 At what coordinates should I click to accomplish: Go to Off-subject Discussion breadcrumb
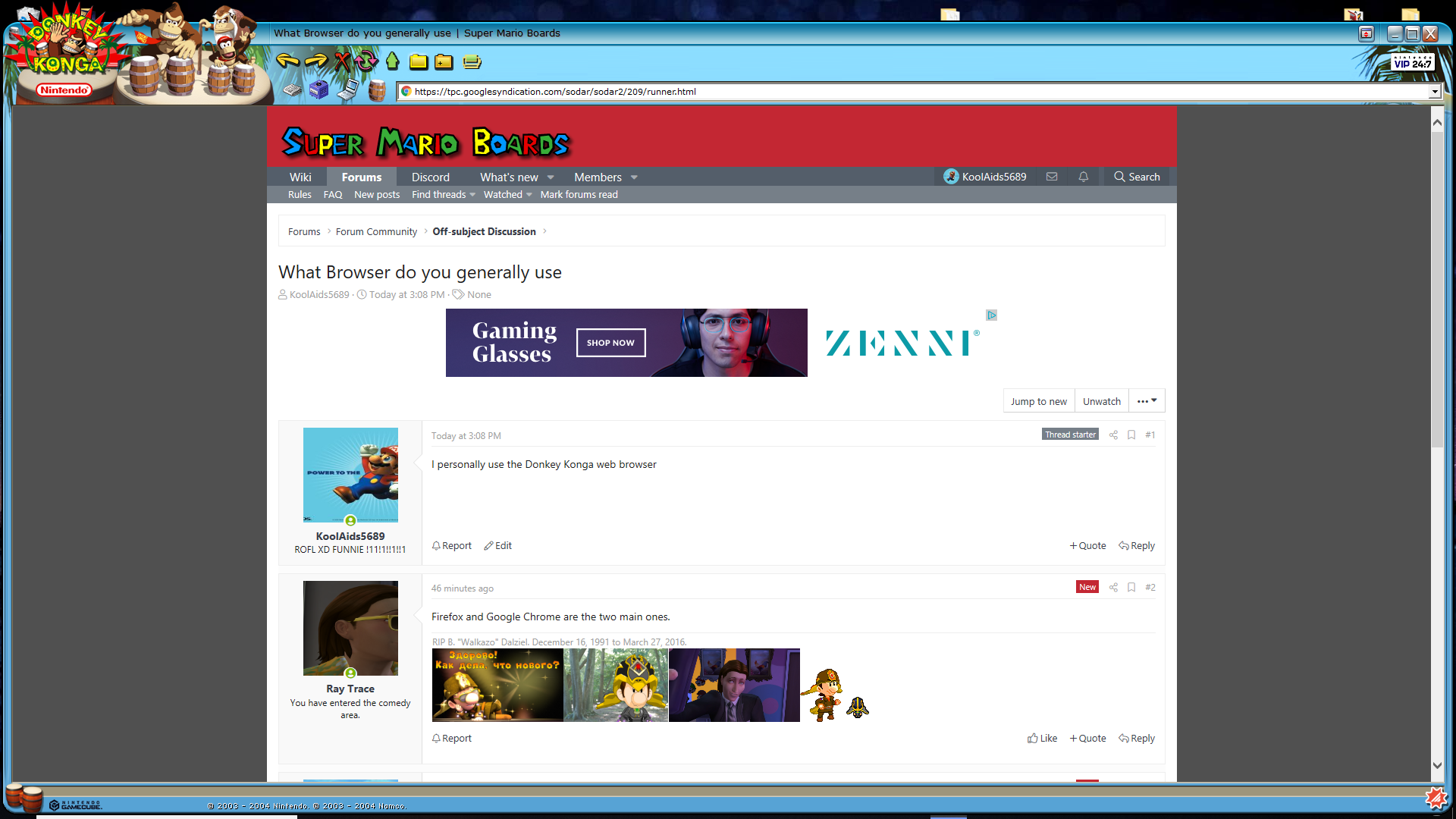click(x=484, y=231)
